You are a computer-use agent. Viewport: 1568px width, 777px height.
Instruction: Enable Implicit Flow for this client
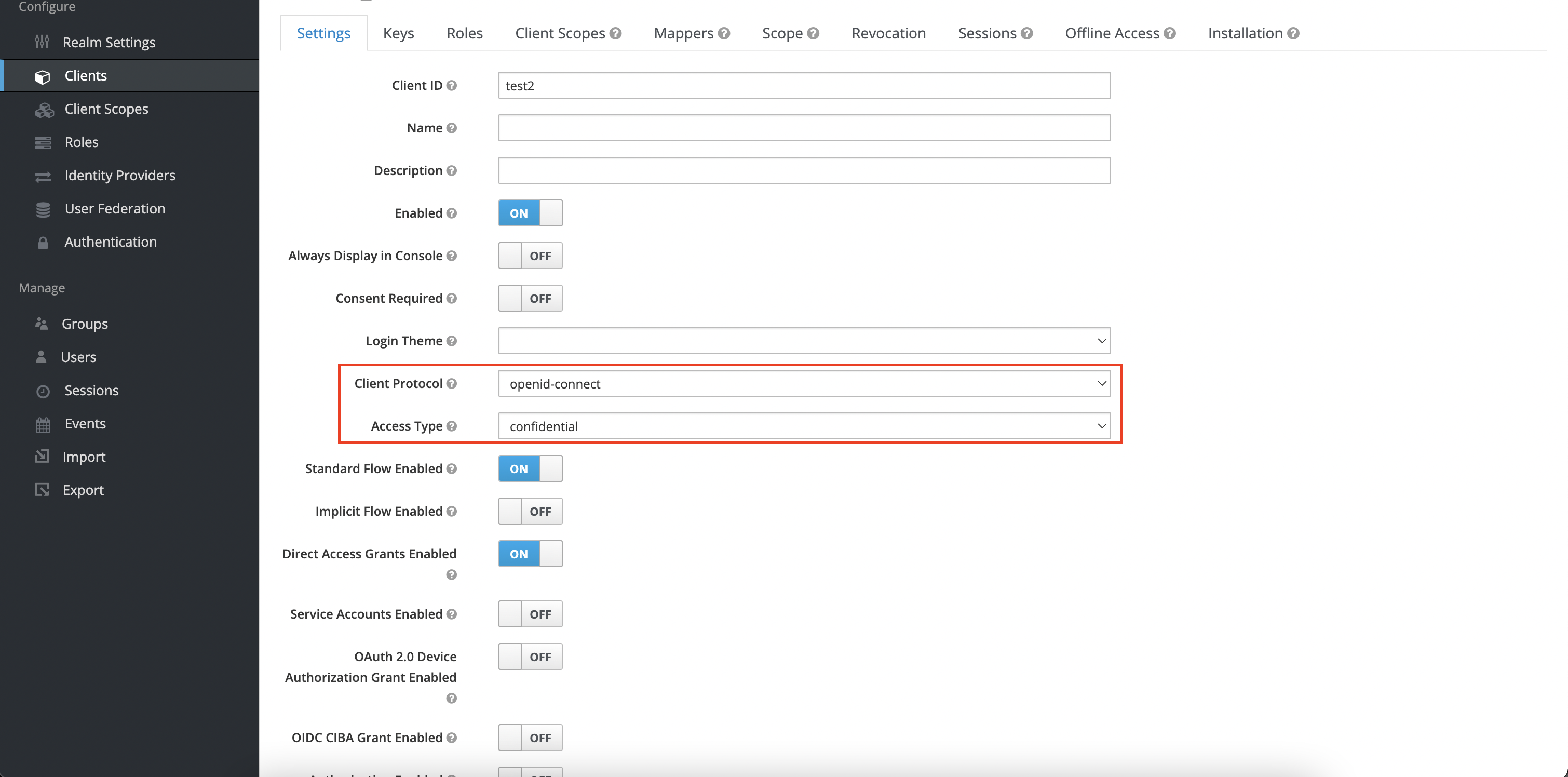(530, 511)
